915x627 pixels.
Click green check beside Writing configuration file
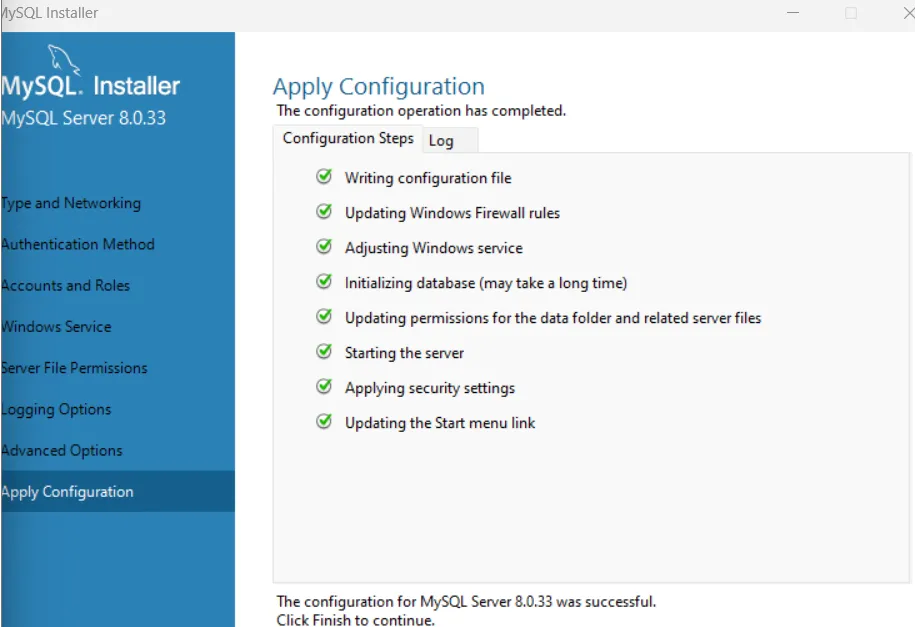pos(324,176)
